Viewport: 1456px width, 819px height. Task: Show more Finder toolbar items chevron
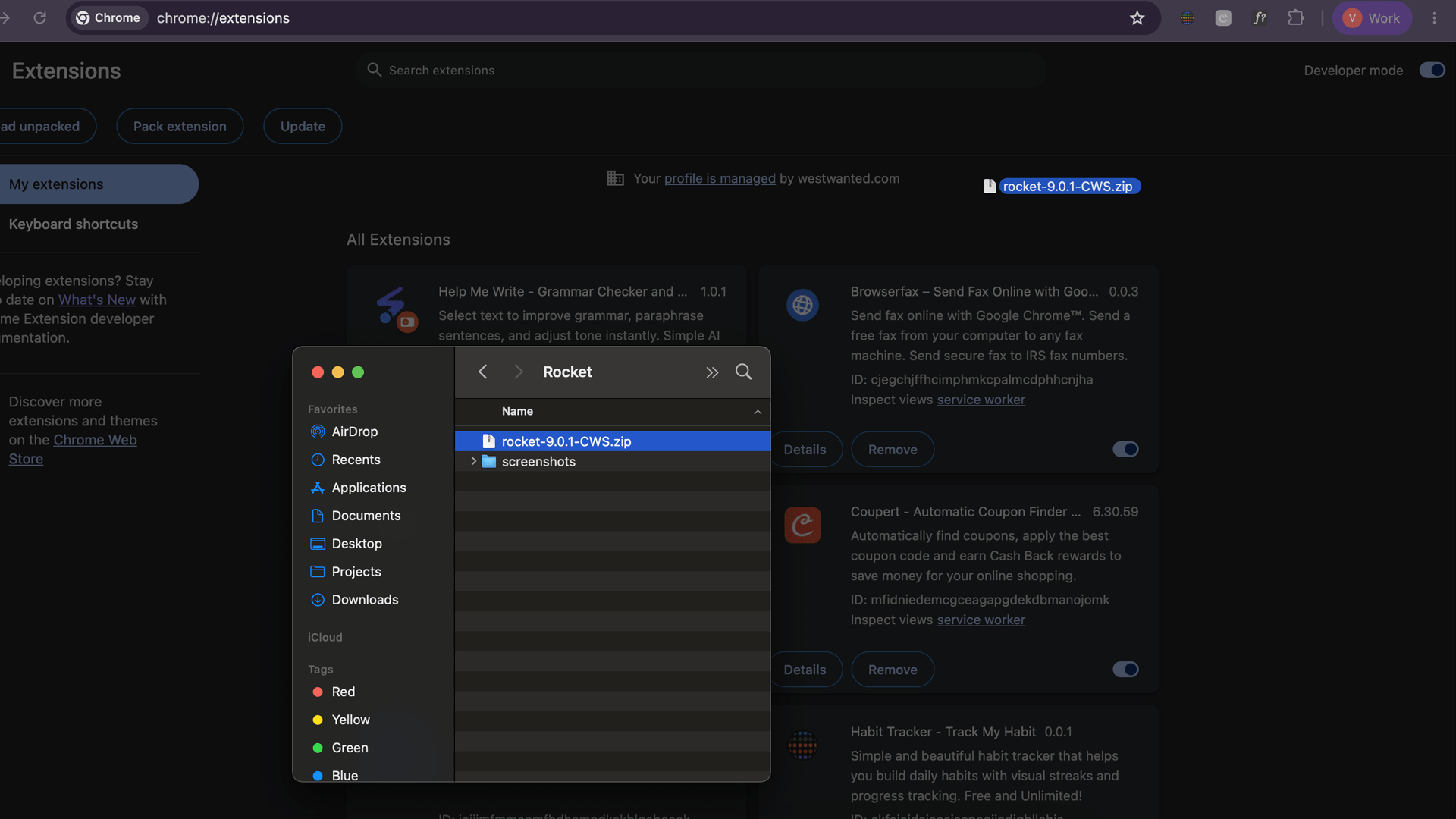click(711, 372)
